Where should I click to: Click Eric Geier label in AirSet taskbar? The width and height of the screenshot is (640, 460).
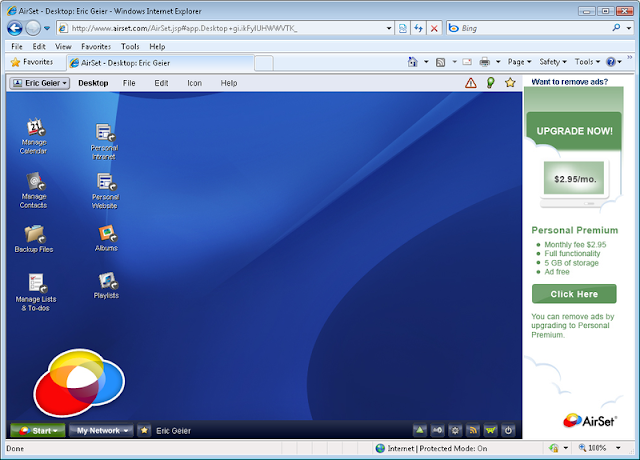click(173, 431)
